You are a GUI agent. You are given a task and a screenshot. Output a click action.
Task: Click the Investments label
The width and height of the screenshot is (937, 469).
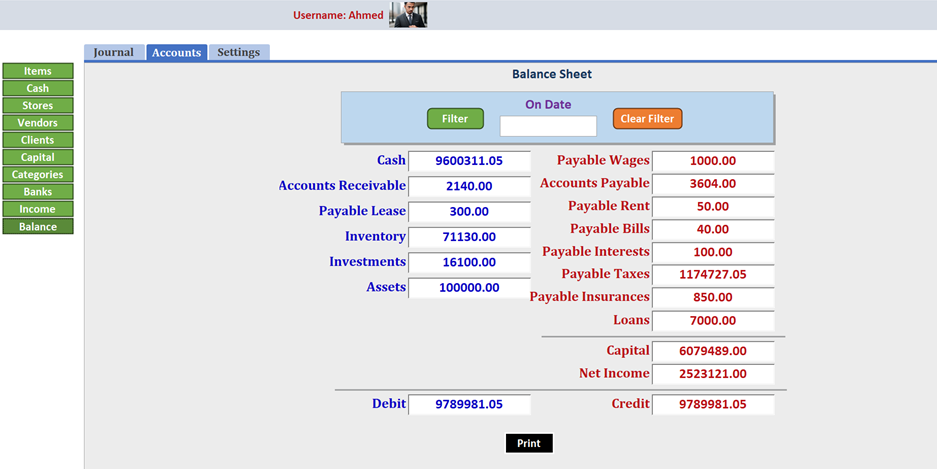click(x=368, y=262)
